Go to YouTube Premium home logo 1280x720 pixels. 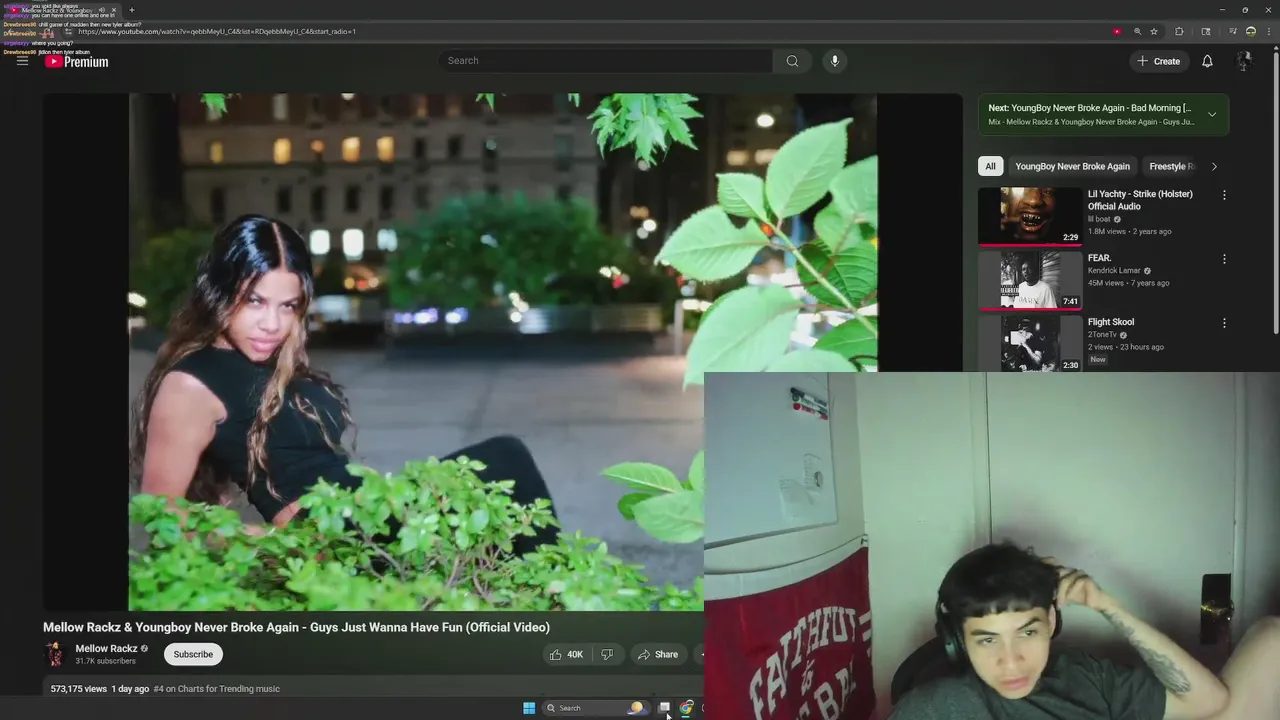pyautogui.click(x=76, y=62)
